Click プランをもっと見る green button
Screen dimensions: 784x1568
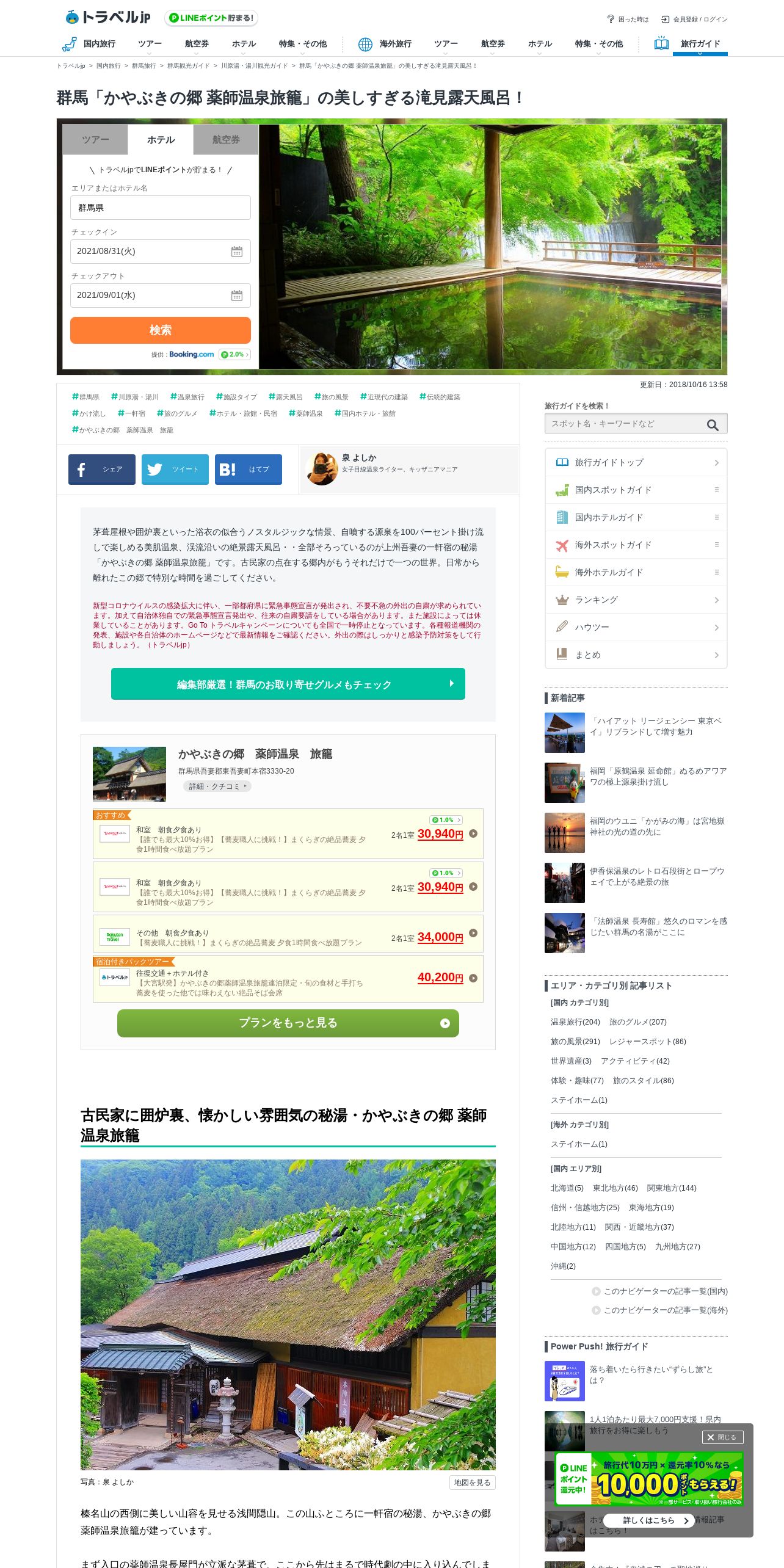pyautogui.click(x=288, y=1023)
